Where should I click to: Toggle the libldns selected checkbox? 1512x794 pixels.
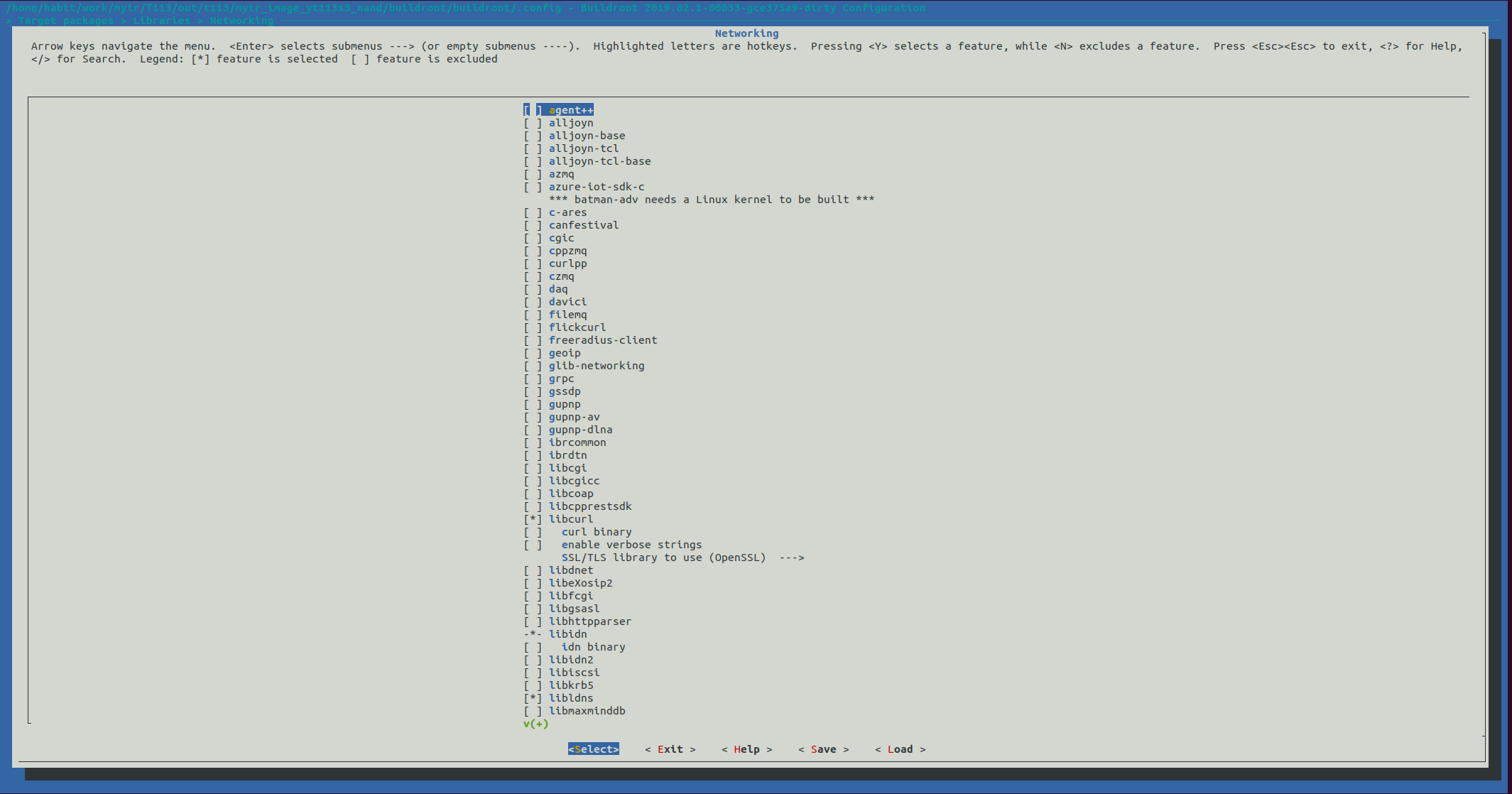tap(533, 698)
